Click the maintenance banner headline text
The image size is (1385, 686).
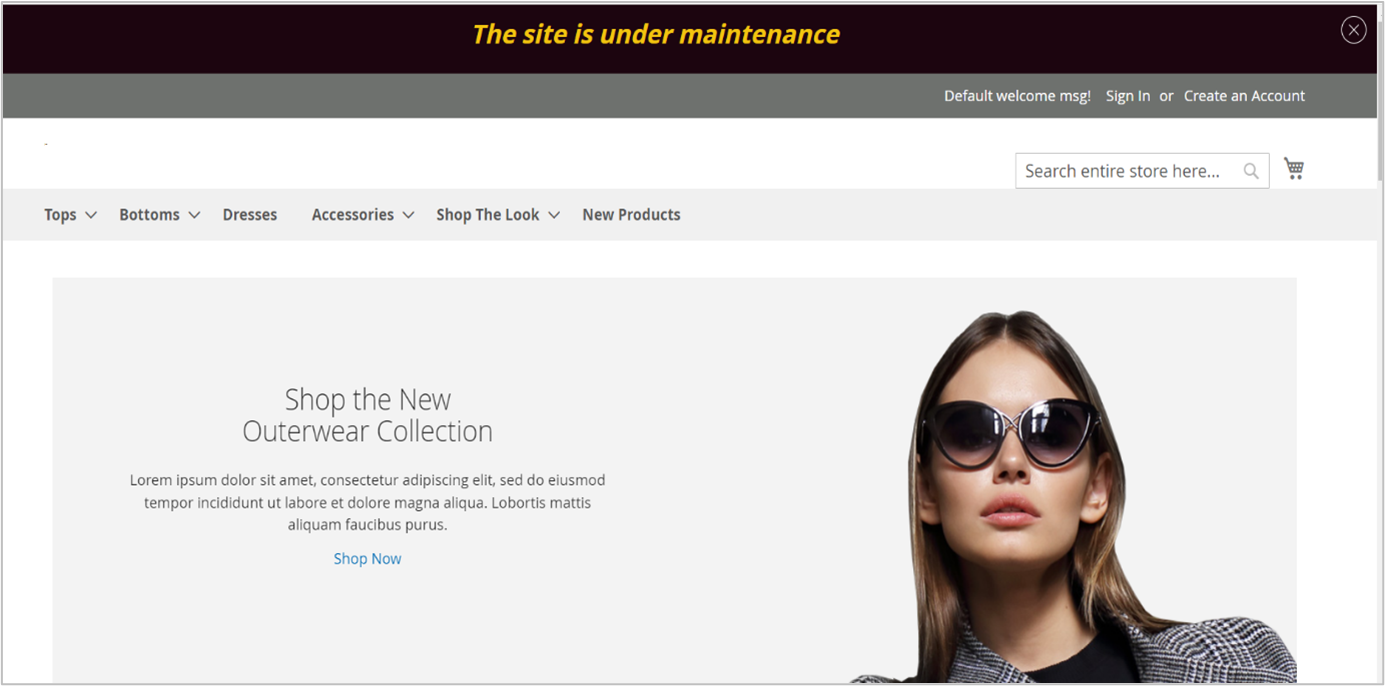(656, 34)
